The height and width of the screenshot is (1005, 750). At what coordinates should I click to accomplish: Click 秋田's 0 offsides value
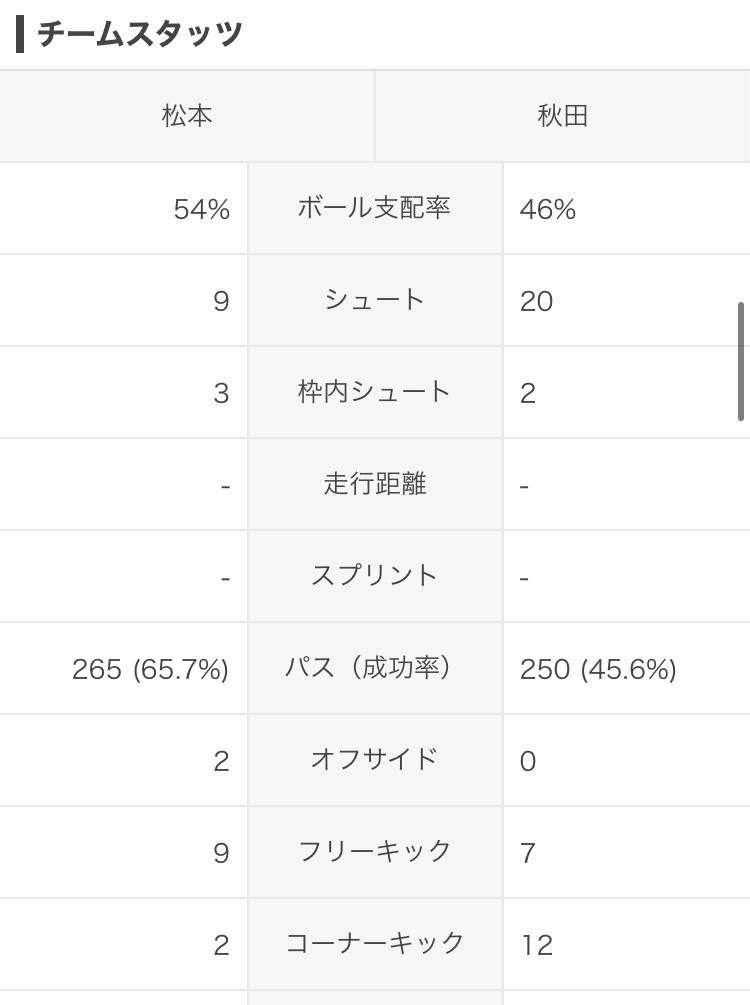[528, 761]
